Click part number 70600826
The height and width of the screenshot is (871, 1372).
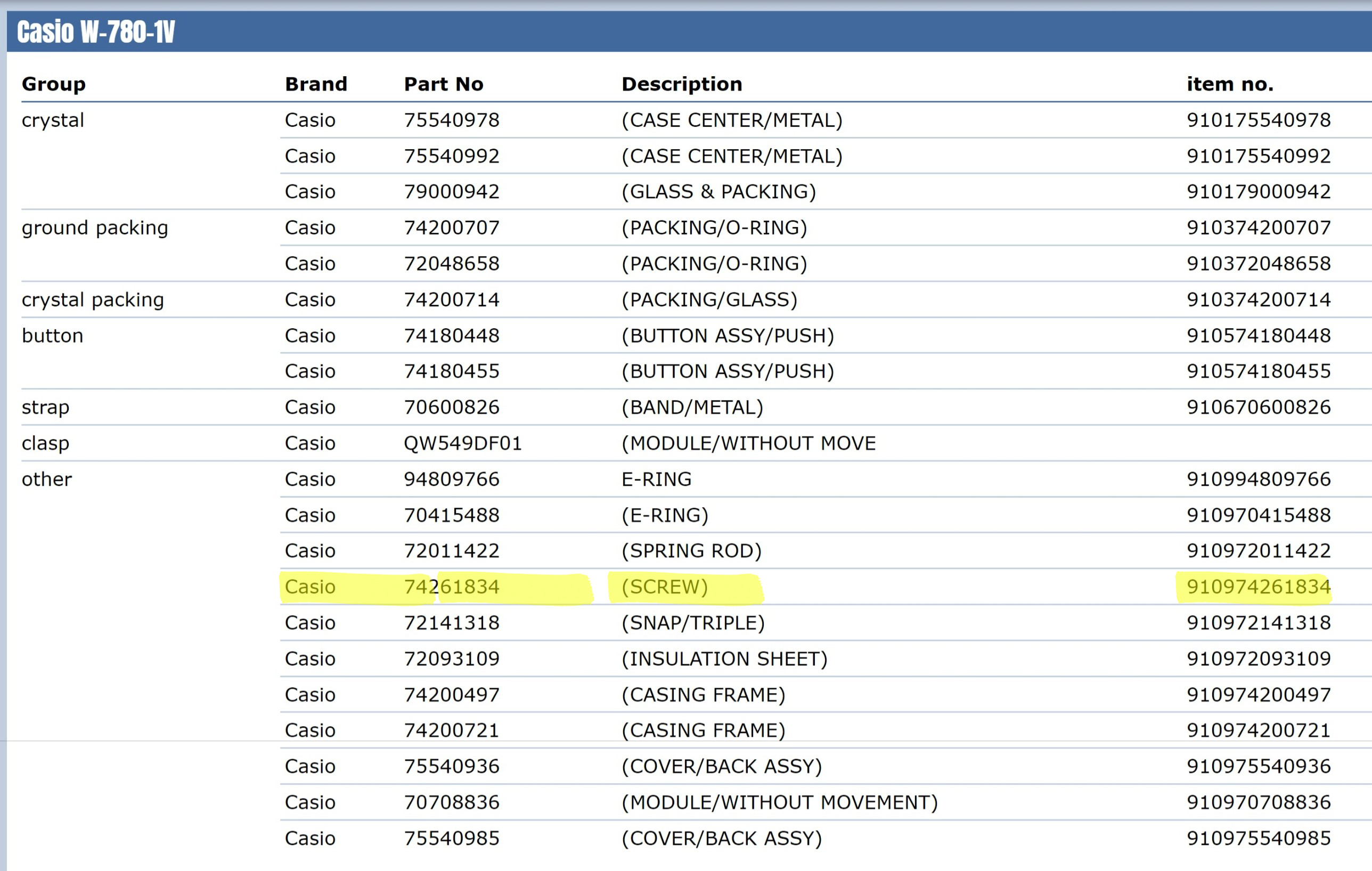(x=452, y=408)
